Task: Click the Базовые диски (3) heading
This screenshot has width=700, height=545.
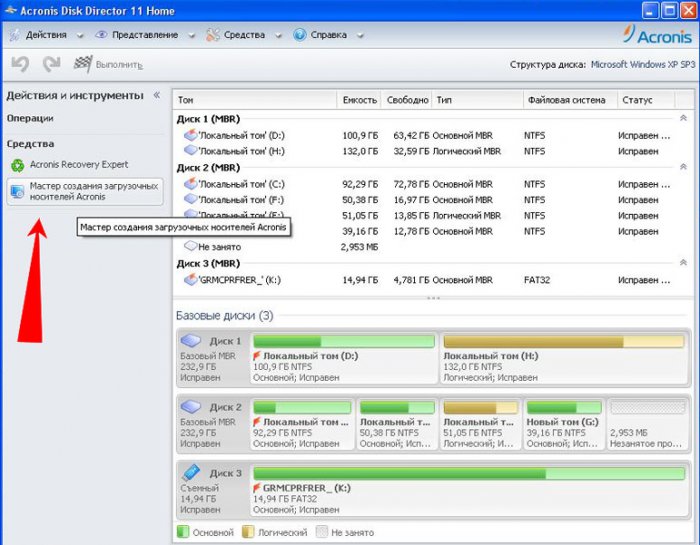Action: tap(225, 316)
